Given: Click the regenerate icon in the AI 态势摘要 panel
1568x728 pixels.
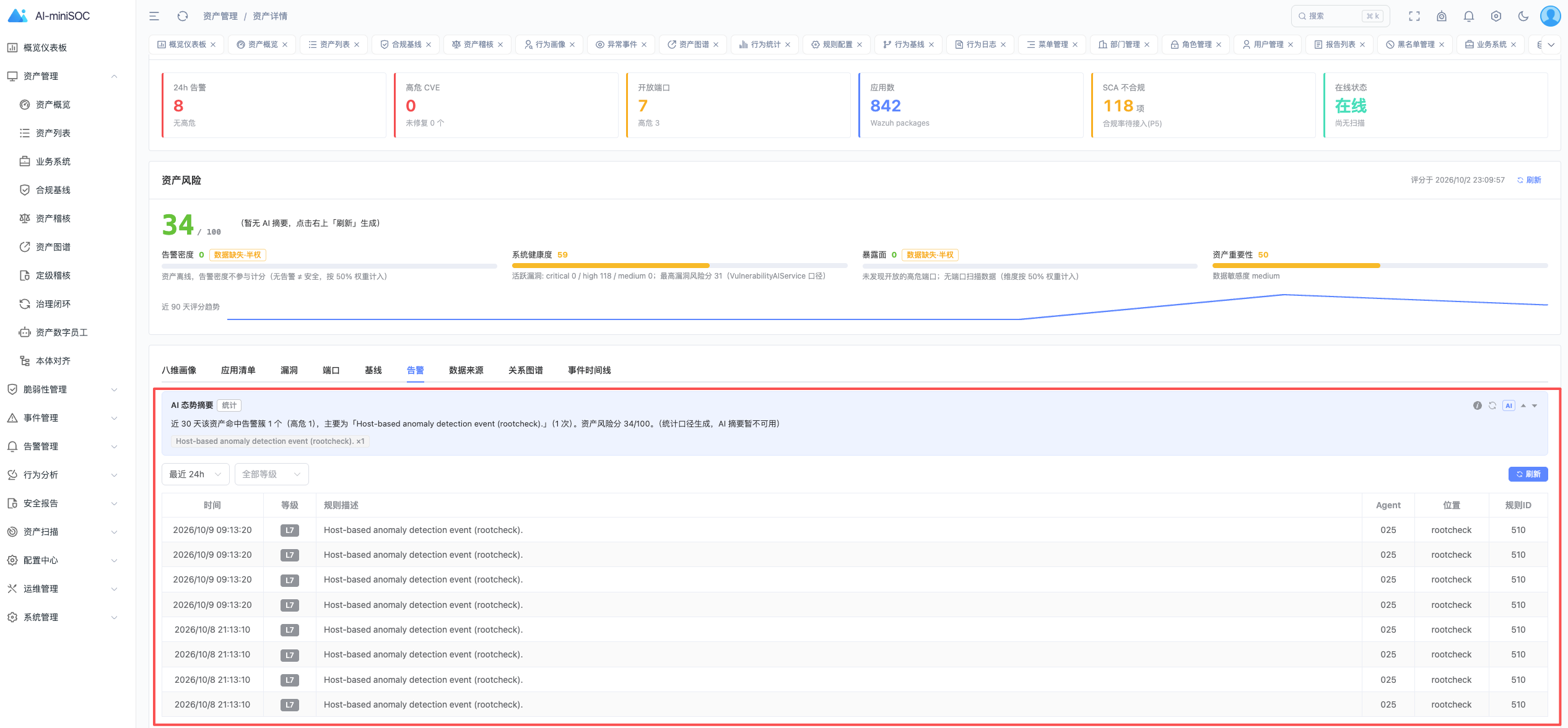Looking at the screenshot, I should point(1492,405).
